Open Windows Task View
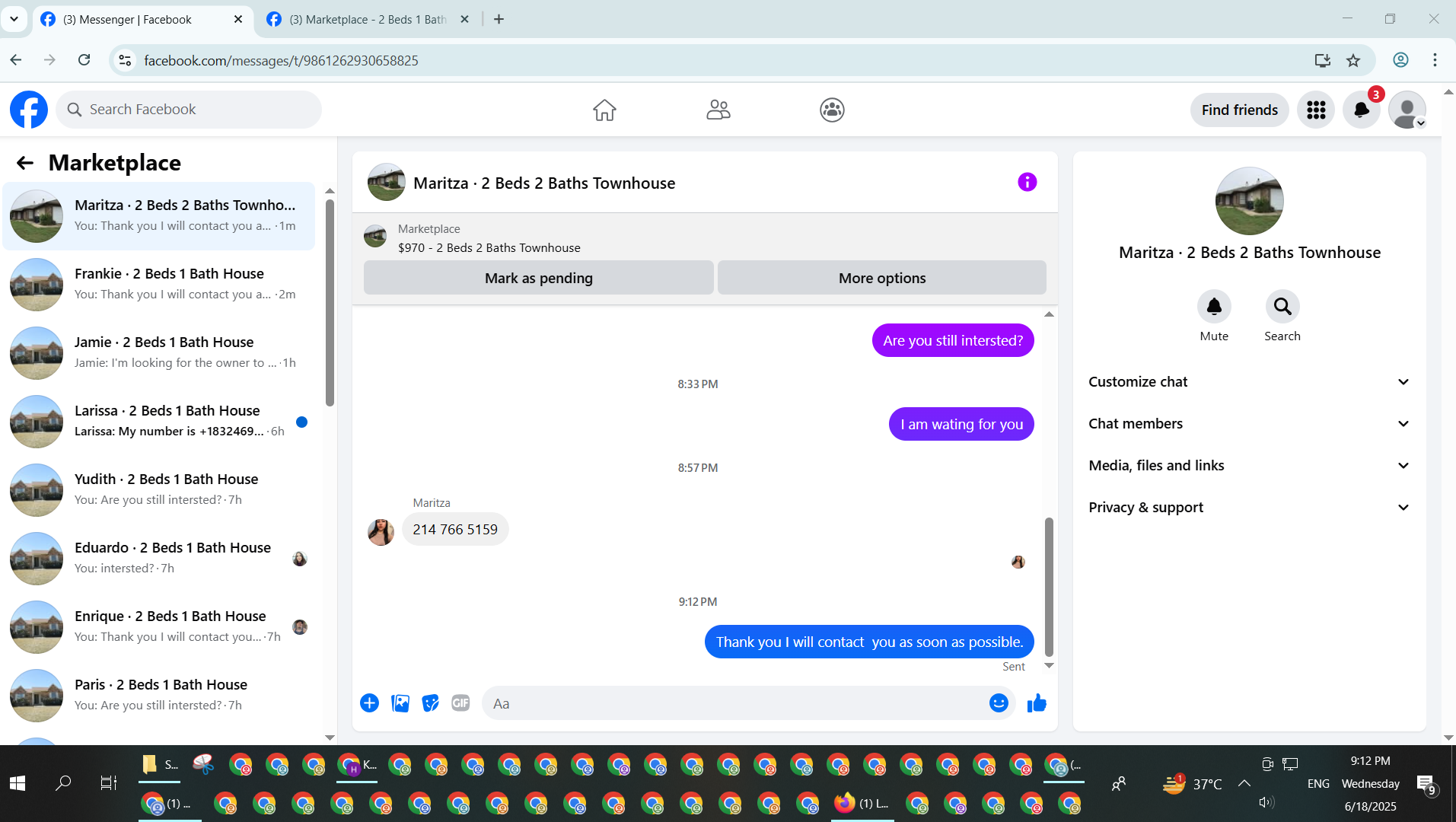 point(109,783)
